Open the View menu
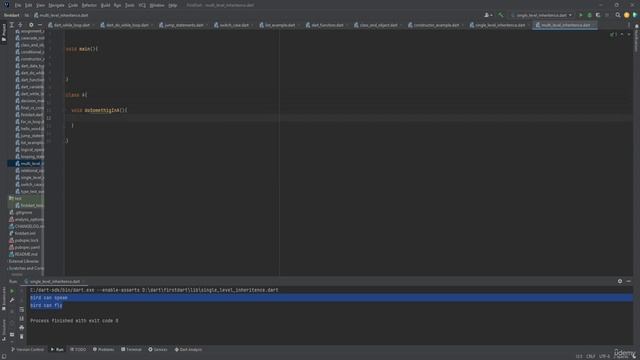The width and height of the screenshot is (640, 360). [40, 5]
